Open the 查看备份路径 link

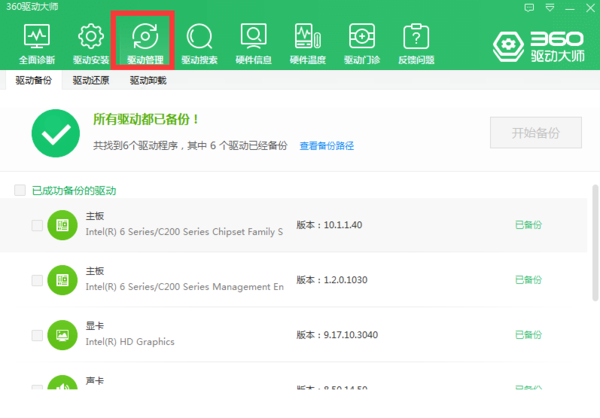[x=327, y=146]
